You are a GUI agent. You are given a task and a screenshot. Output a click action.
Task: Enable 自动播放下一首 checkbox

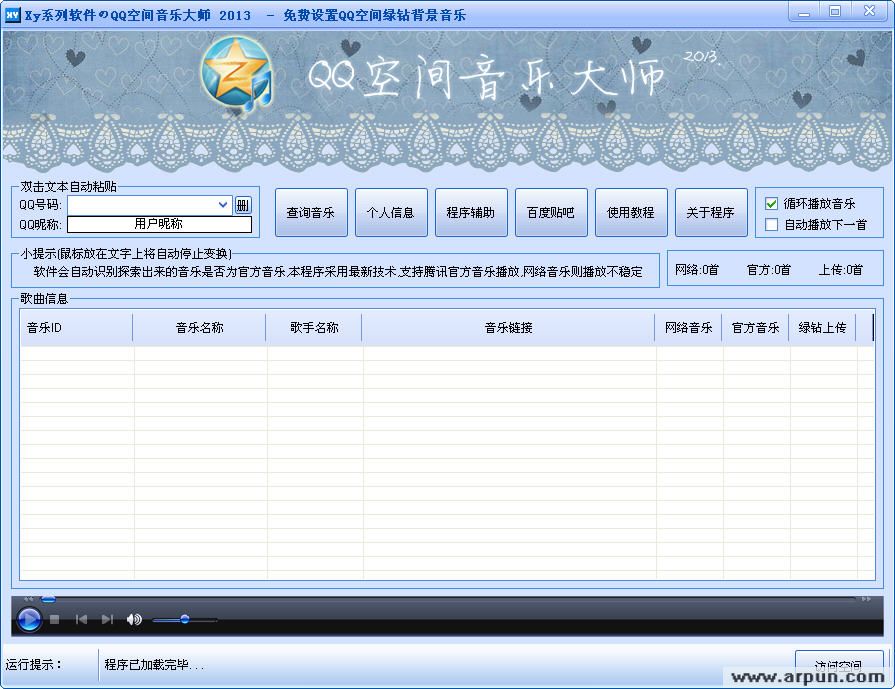(771, 224)
